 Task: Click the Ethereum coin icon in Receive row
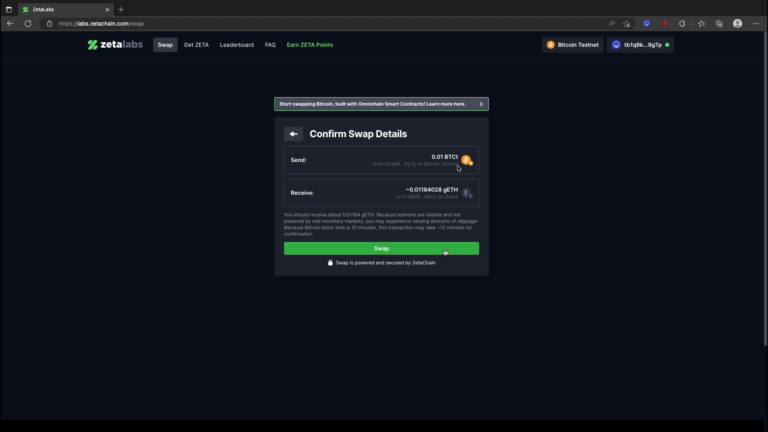pos(467,193)
